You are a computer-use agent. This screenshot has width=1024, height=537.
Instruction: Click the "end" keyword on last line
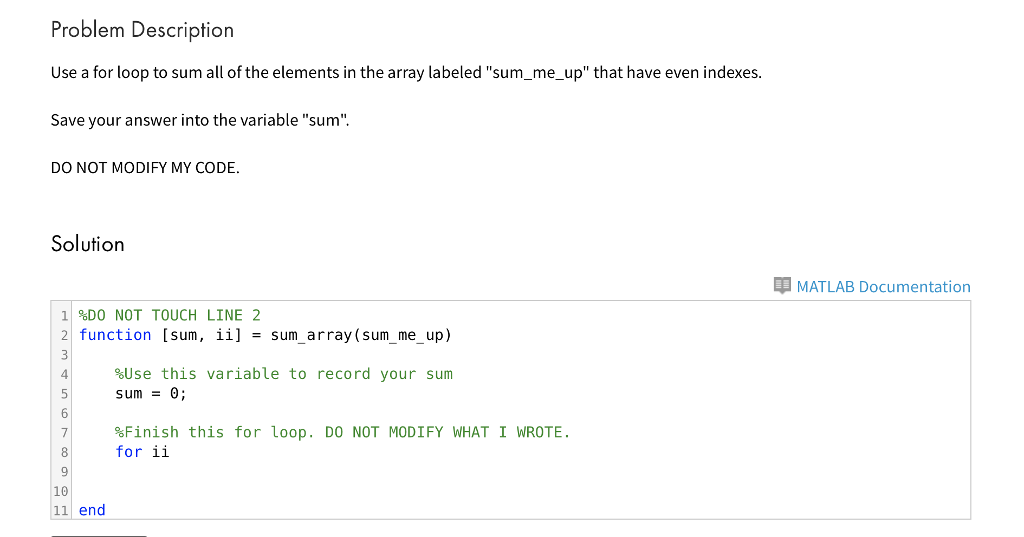92,510
